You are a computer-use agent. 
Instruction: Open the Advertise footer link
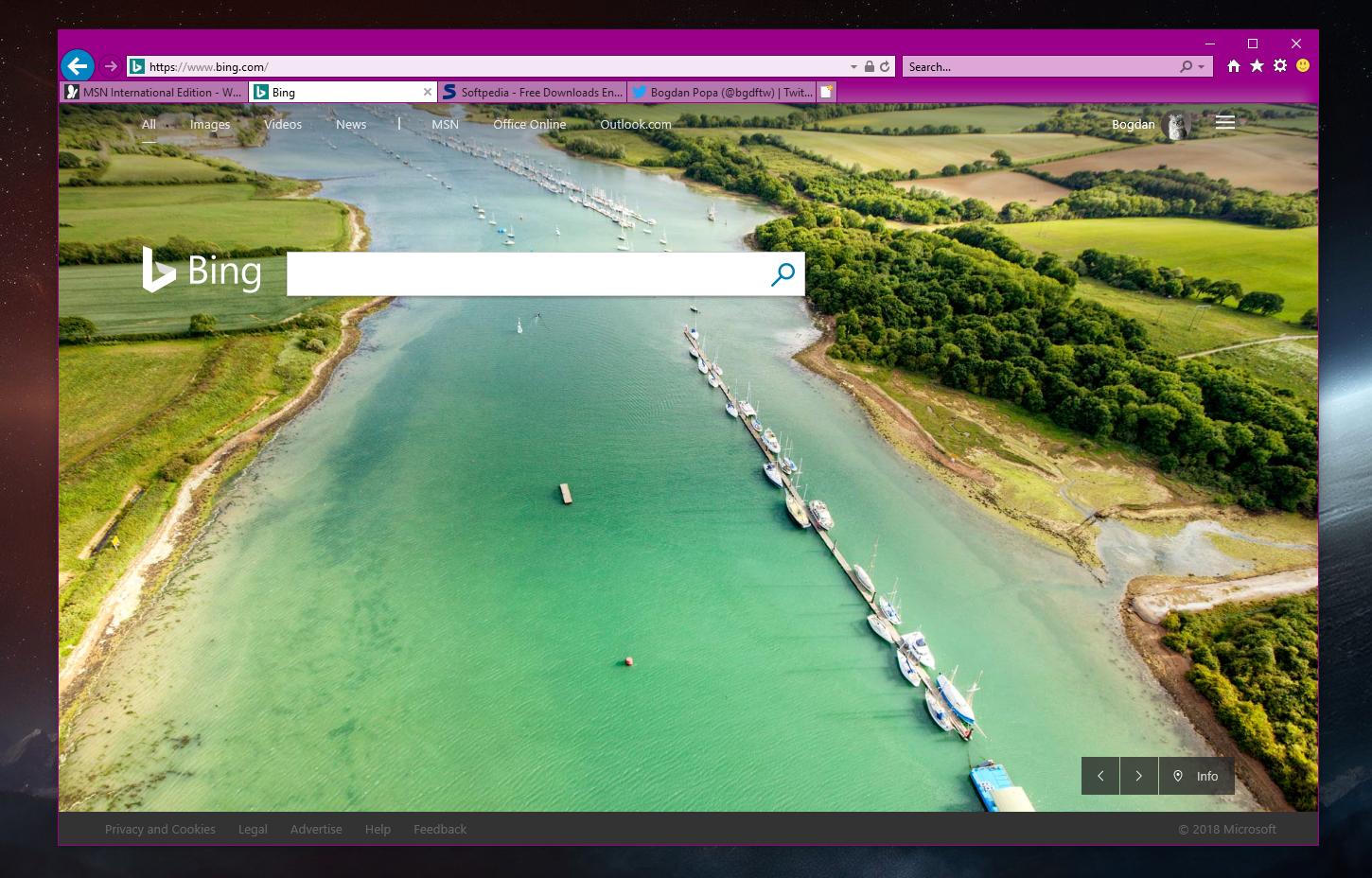[316, 829]
